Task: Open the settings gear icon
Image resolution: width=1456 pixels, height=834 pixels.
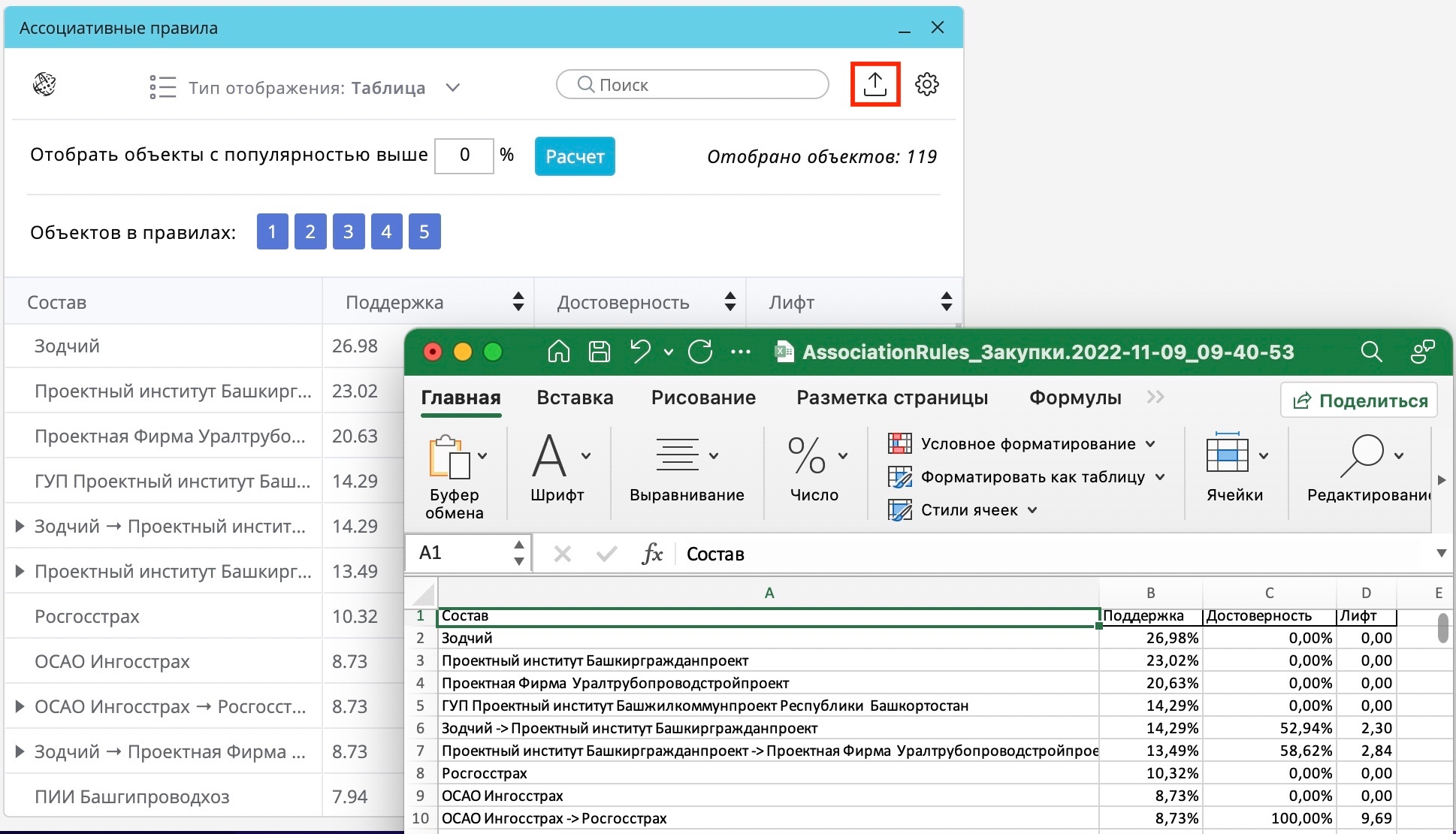Action: [x=927, y=84]
